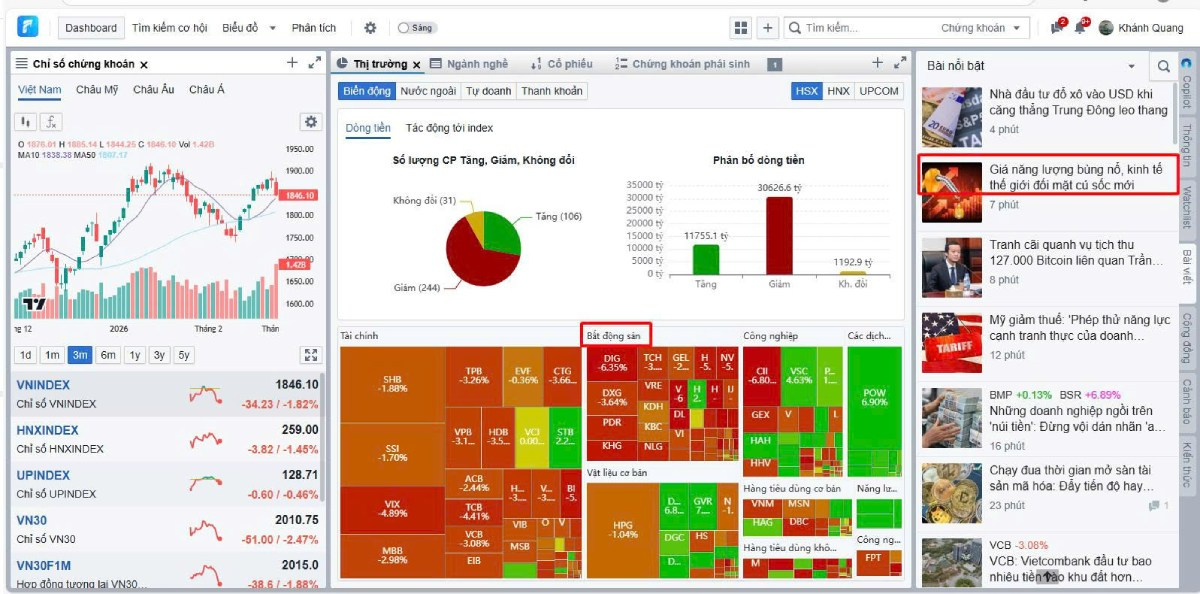This screenshot has width=1200, height=594.
Task: Expand the Biểu đồ dropdown menu
Action: coord(249,28)
